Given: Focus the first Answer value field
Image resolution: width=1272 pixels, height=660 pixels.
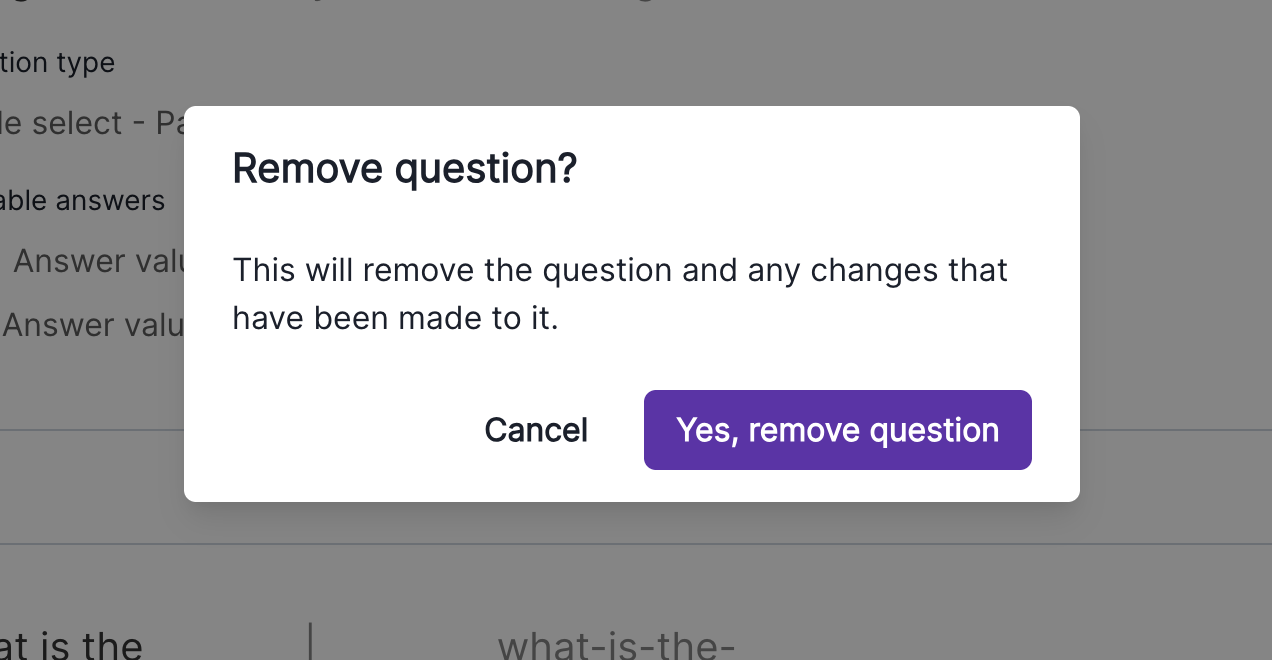Looking at the screenshot, I should 98,262.
